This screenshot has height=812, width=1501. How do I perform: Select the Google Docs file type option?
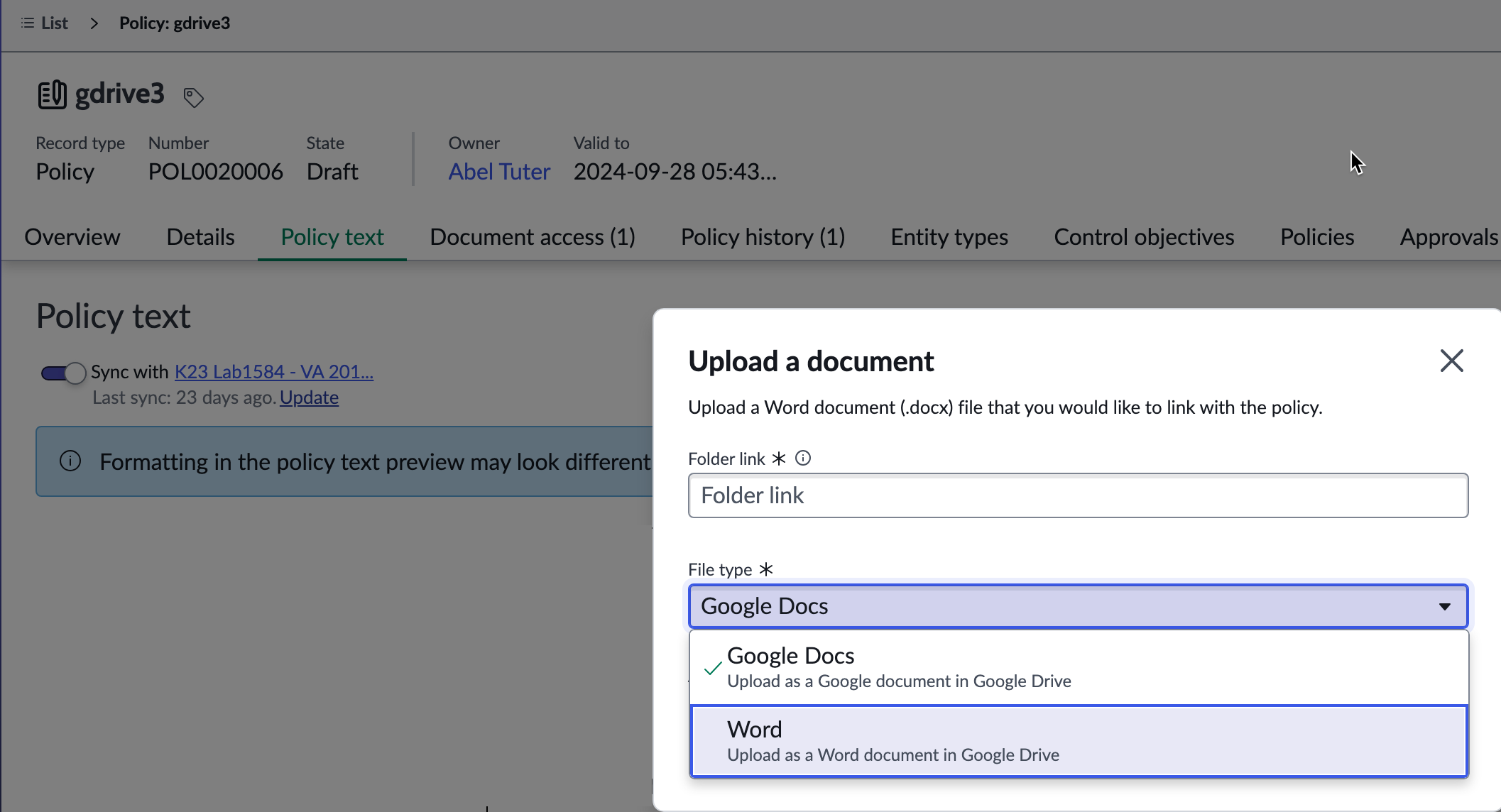click(1079, 667)
